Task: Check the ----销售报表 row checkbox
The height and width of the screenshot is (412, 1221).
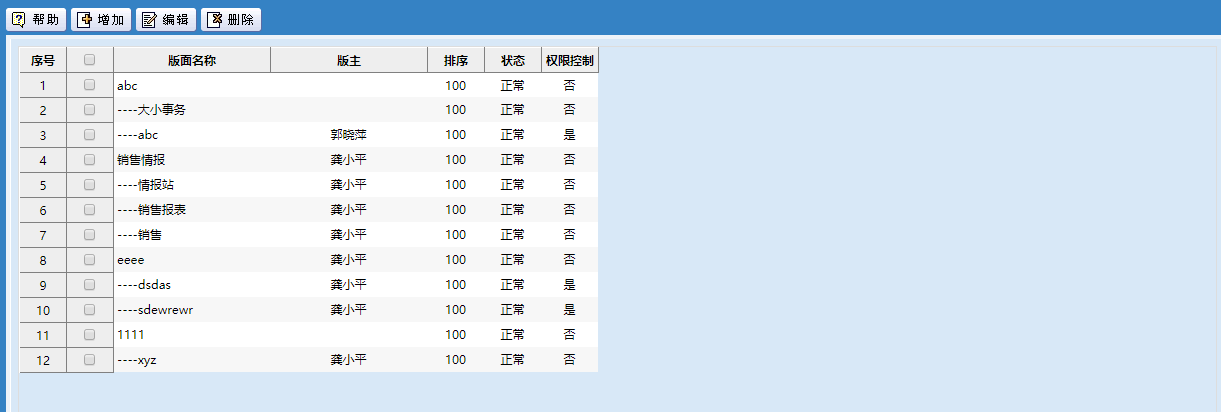Action: (90, 210)
